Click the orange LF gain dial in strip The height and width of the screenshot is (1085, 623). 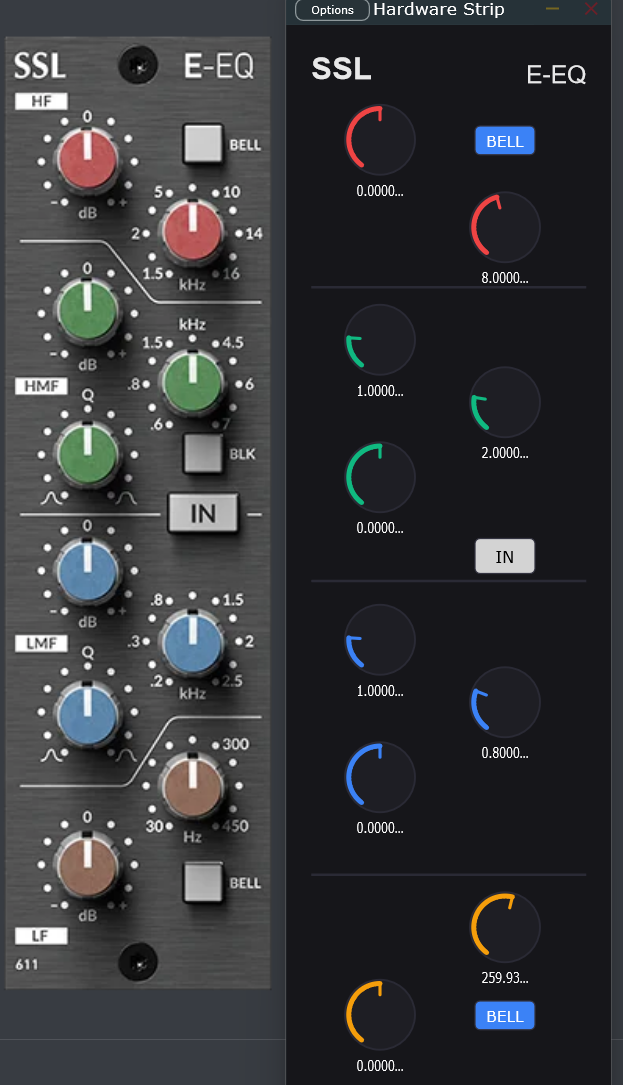pos(380,1014)
